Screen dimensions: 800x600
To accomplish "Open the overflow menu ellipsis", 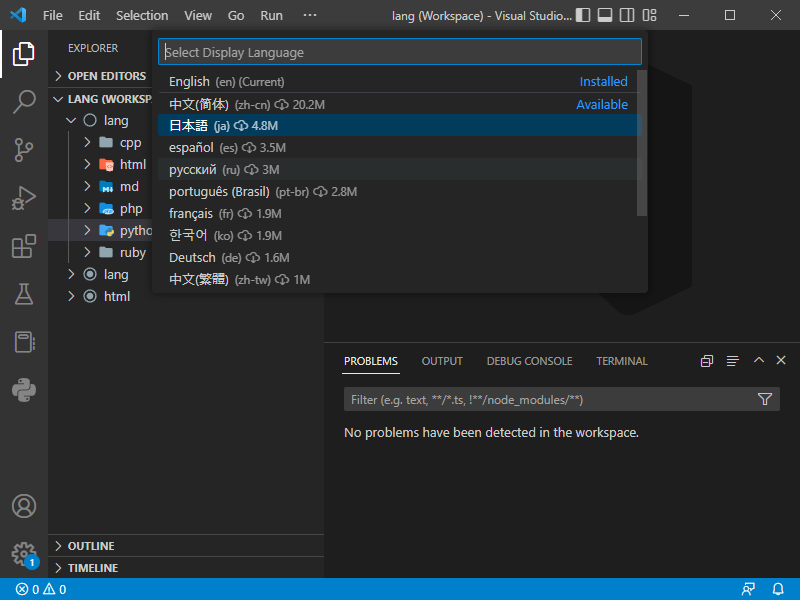I will (310, 15).
